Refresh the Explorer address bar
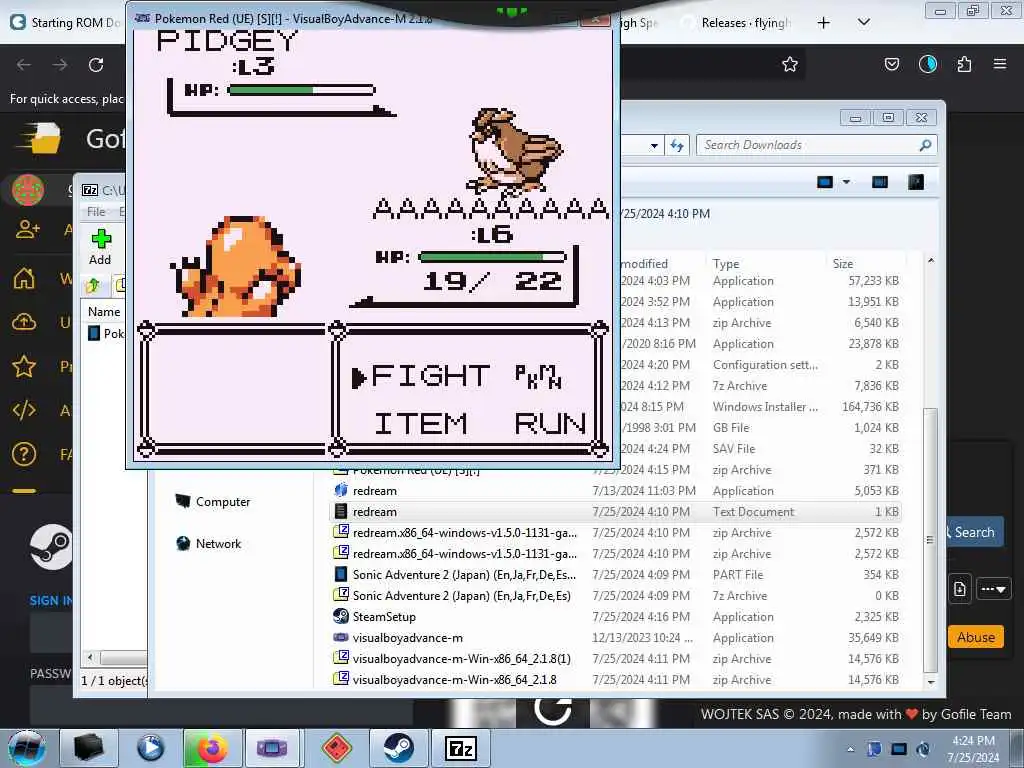 (x=677, y=145)
